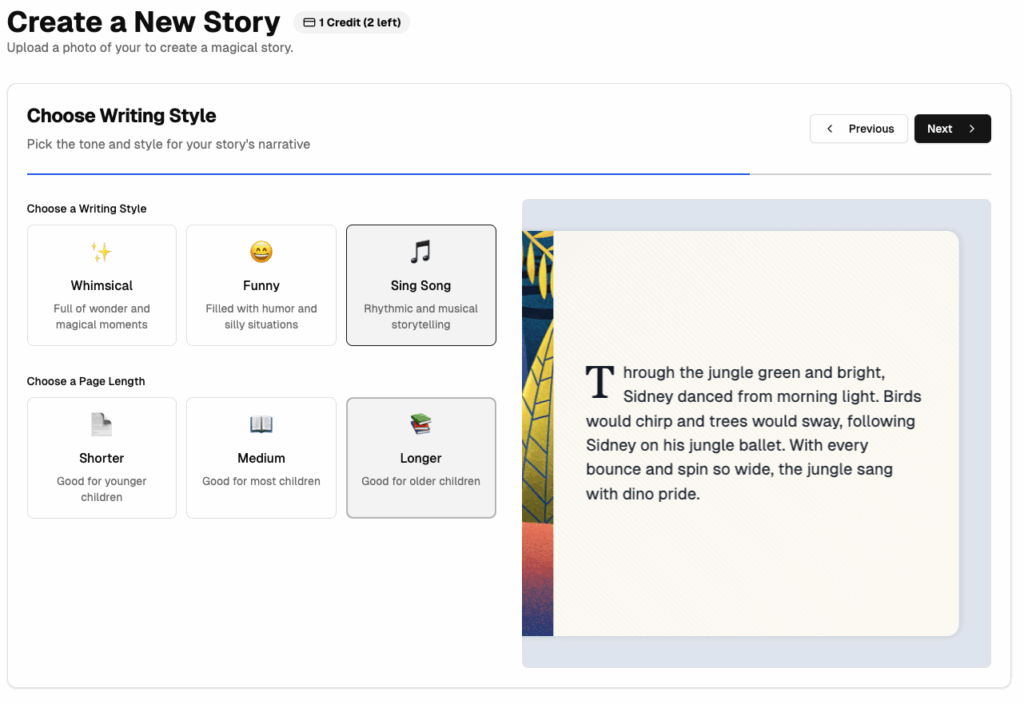Screen dimensions: 1024x704
Task: Click the single page icon for Shorter
Action: point(101,425)
